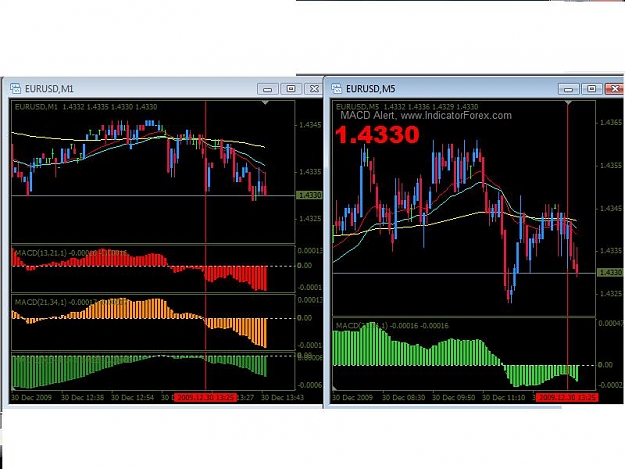Click the orange MACD histogram in M1 chart

pos(140,321)
